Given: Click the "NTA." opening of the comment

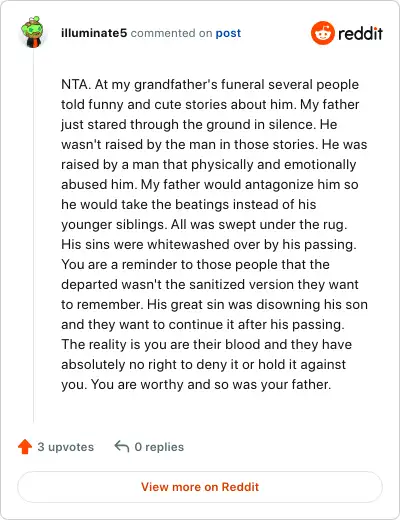Looking at the screenshot, I should pos(76,84).
